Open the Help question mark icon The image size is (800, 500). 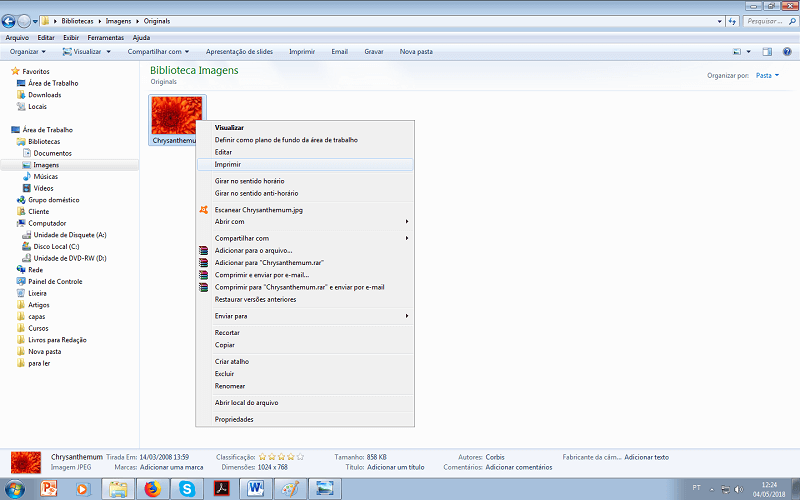click(x=787, y=51)
